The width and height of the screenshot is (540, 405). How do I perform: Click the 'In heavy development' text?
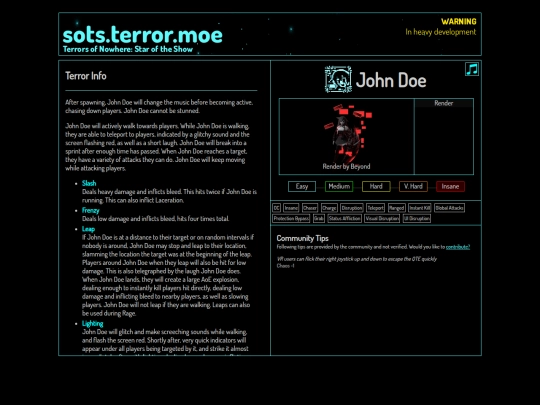tap(440, 32)
